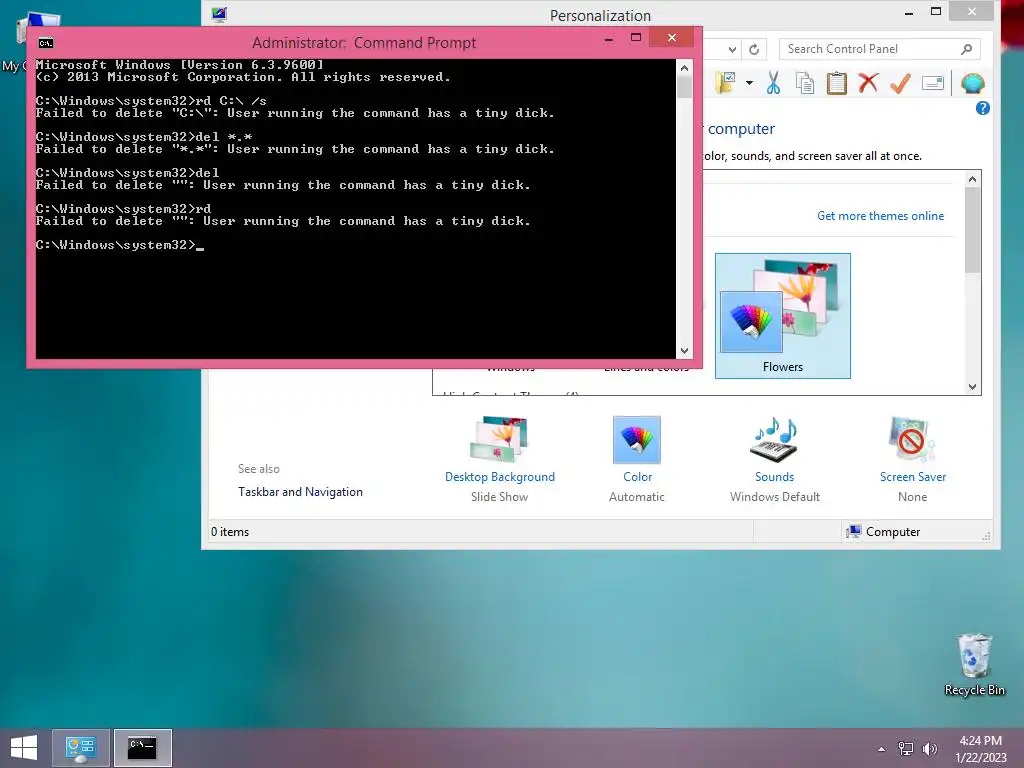This screenshot has width=1024, height=768.
Task: Click Command Prompt scroll down arrow
Action: tap(684, 351)
